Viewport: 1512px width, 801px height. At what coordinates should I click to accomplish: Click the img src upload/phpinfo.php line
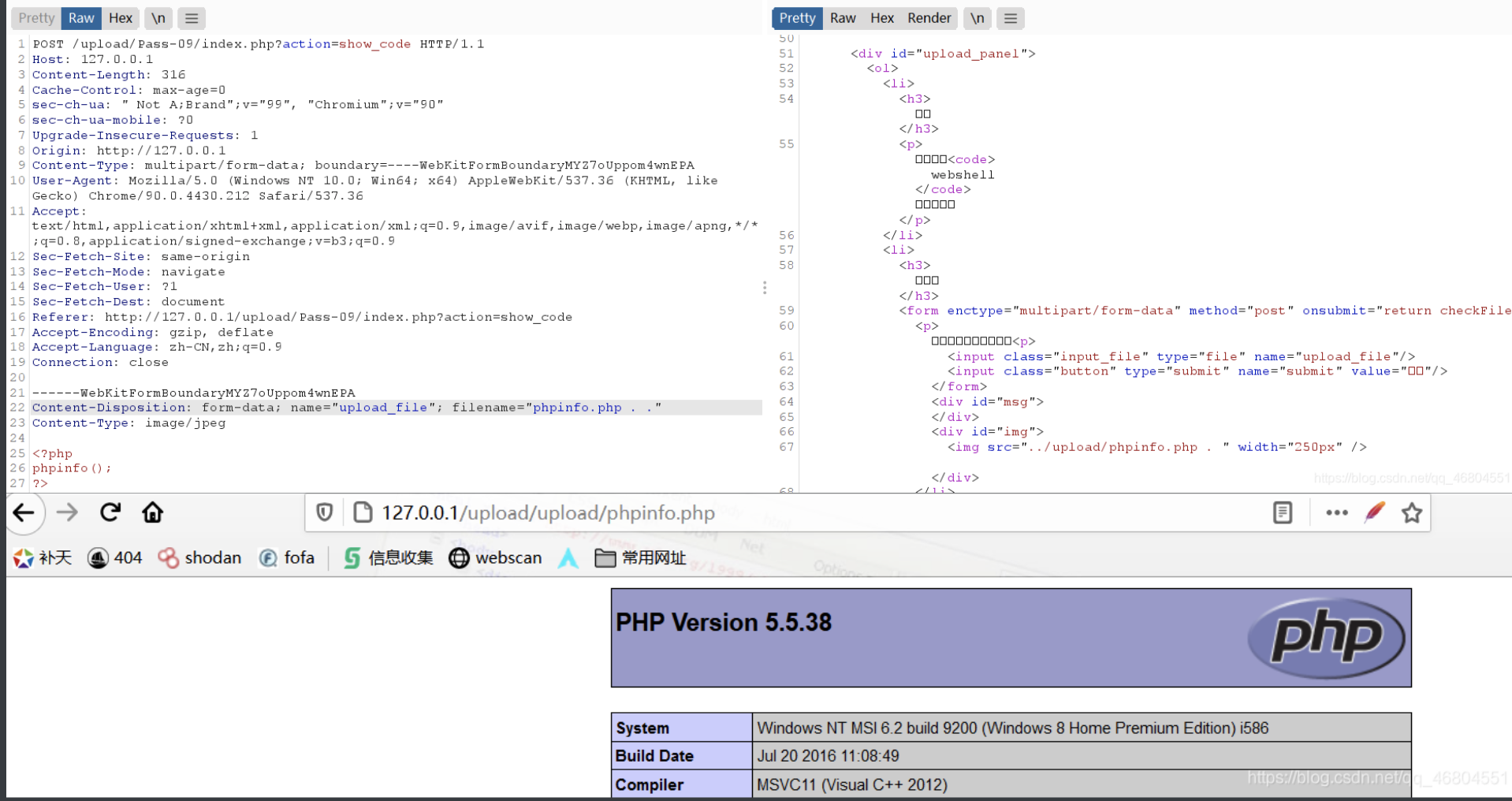point(1156,447)
